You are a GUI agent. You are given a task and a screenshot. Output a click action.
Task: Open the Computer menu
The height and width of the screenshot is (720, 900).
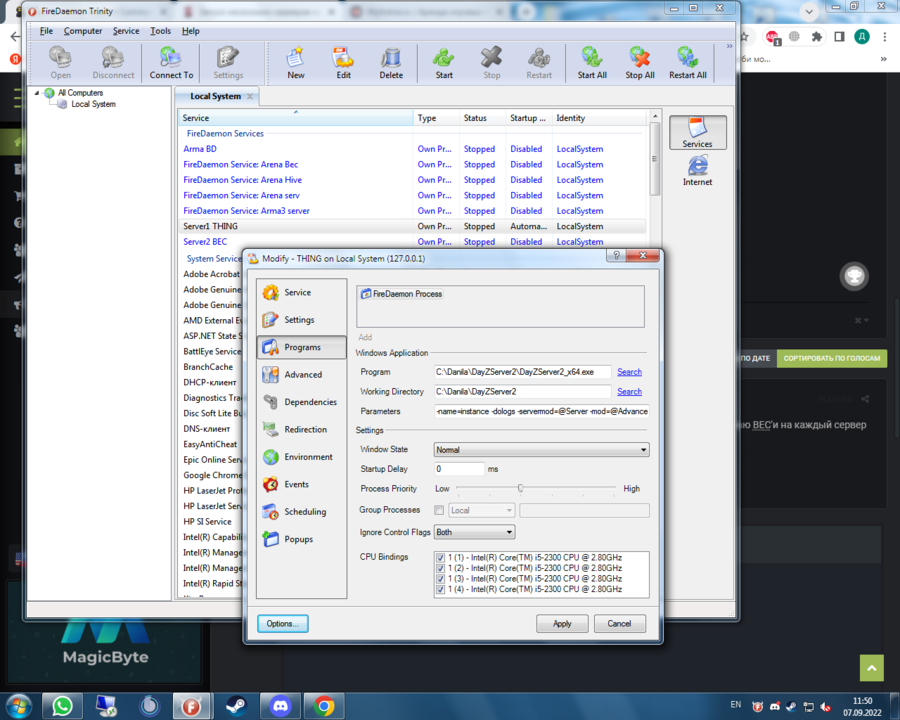(83, 31)
